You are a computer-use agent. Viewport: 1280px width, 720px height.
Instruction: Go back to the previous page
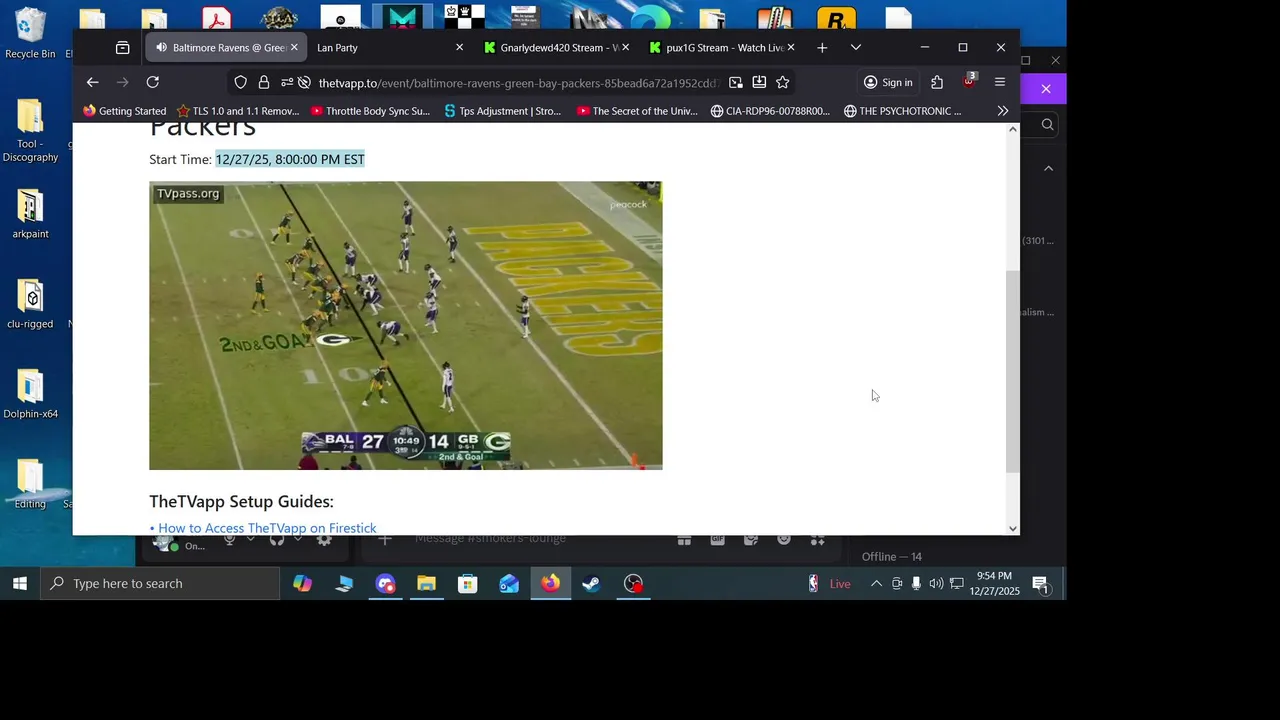(92, 83)
